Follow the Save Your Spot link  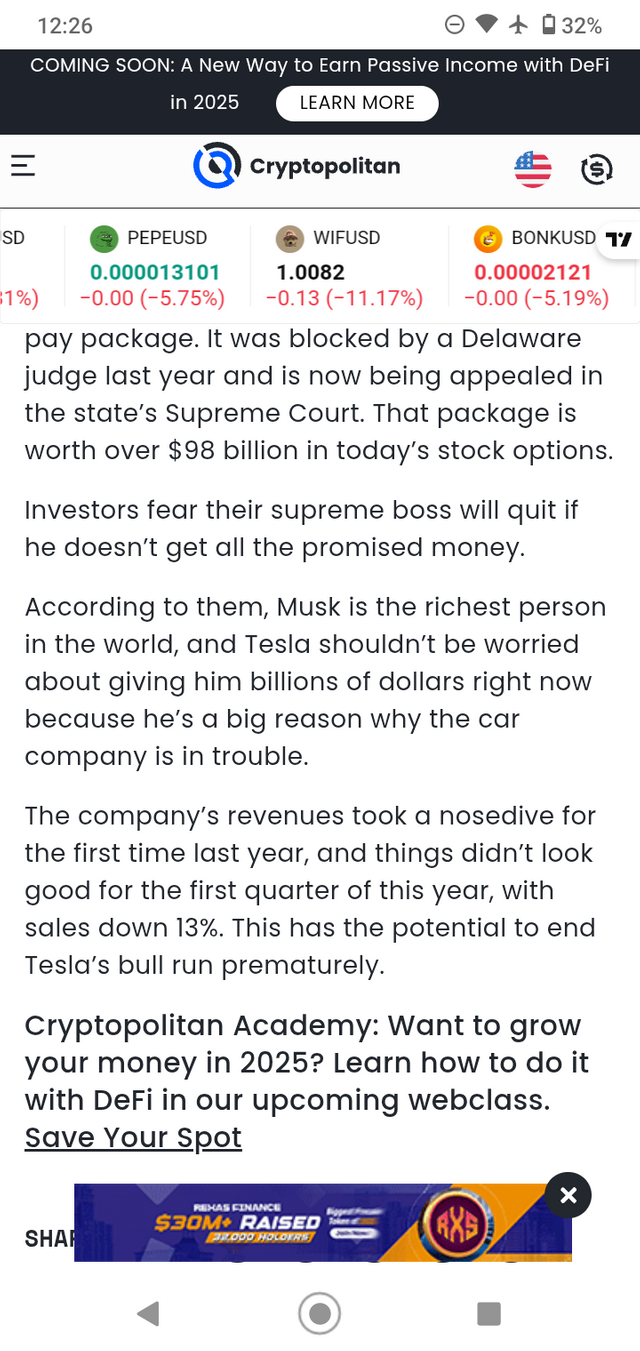[133, 1138]
